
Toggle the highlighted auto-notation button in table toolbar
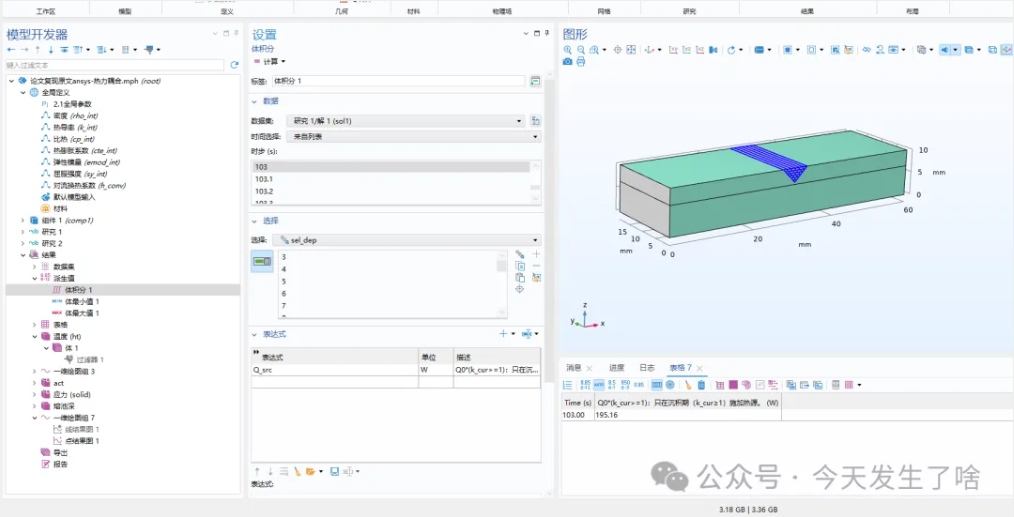[x=599, y=385]
